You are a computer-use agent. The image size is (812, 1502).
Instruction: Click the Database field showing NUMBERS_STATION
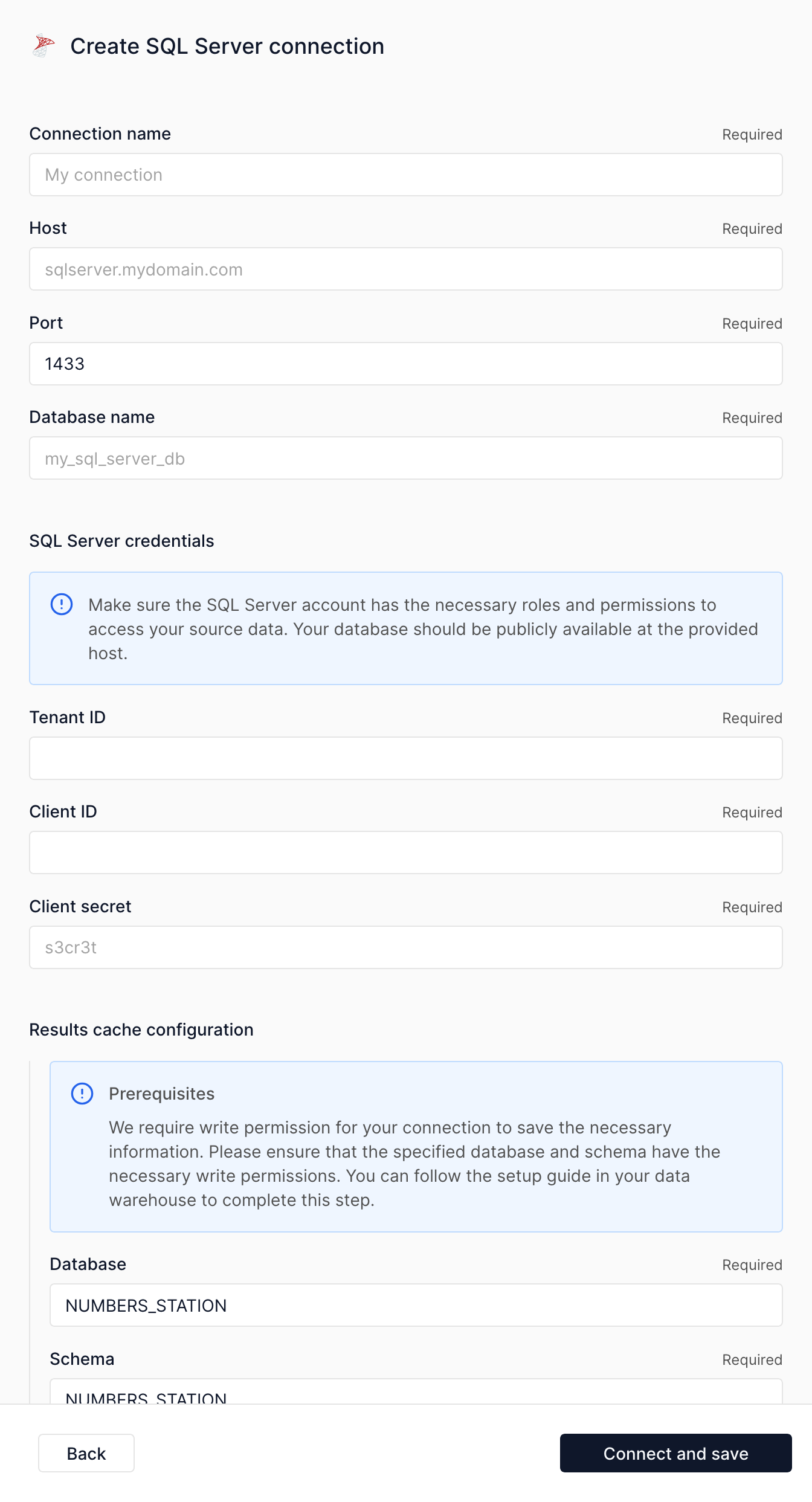(415, 1305)
